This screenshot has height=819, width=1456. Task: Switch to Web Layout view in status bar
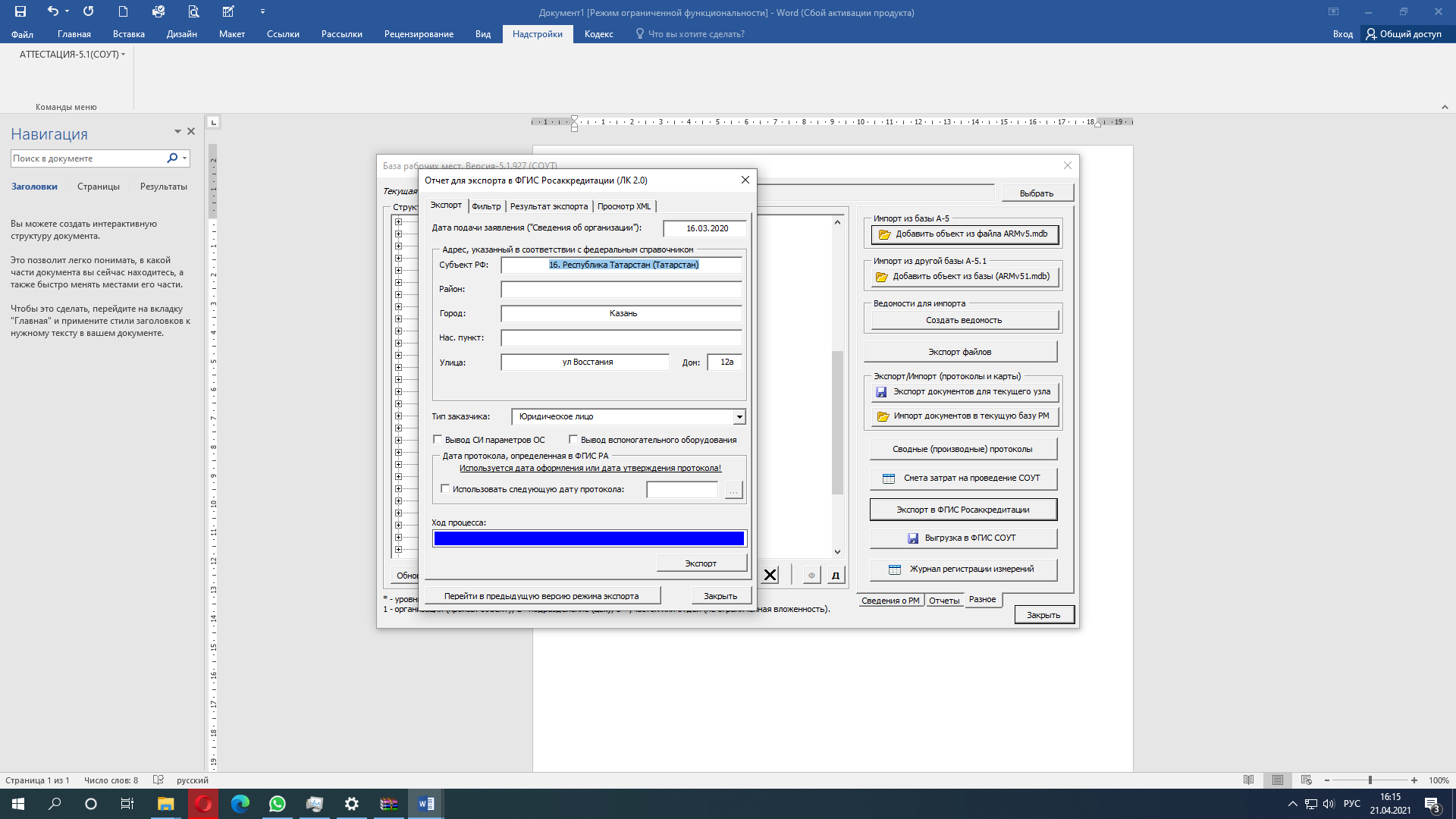pyautogui.click(x=1306, y=780)
